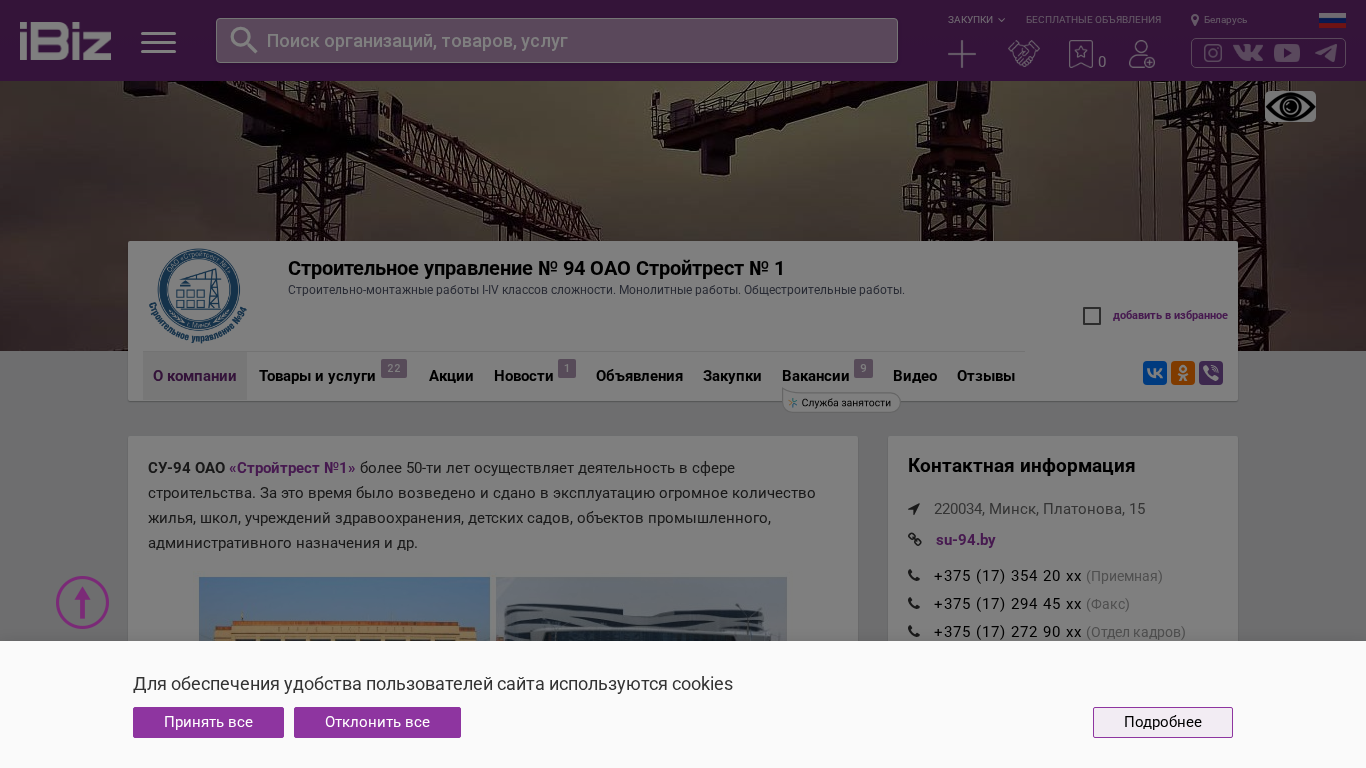The image size is (1366, 768).
Task: Show the Отзывы tab
Action: tap(986, 376)
